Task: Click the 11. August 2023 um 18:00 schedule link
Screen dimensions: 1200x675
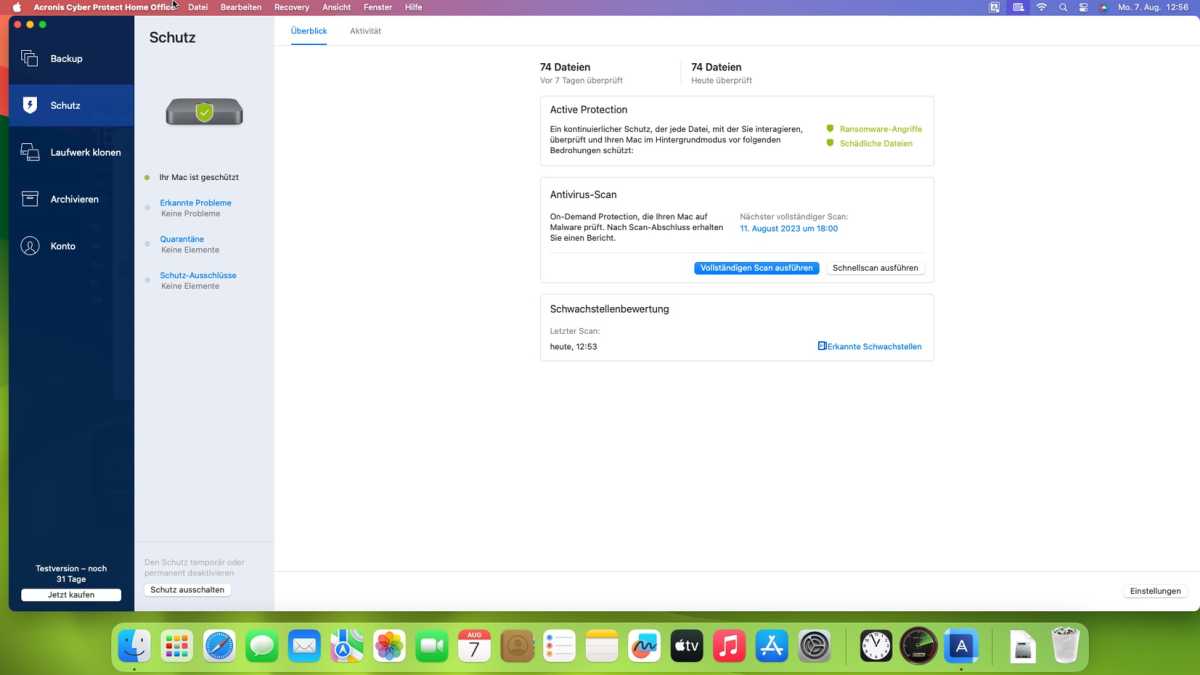Action: point(789,229)
